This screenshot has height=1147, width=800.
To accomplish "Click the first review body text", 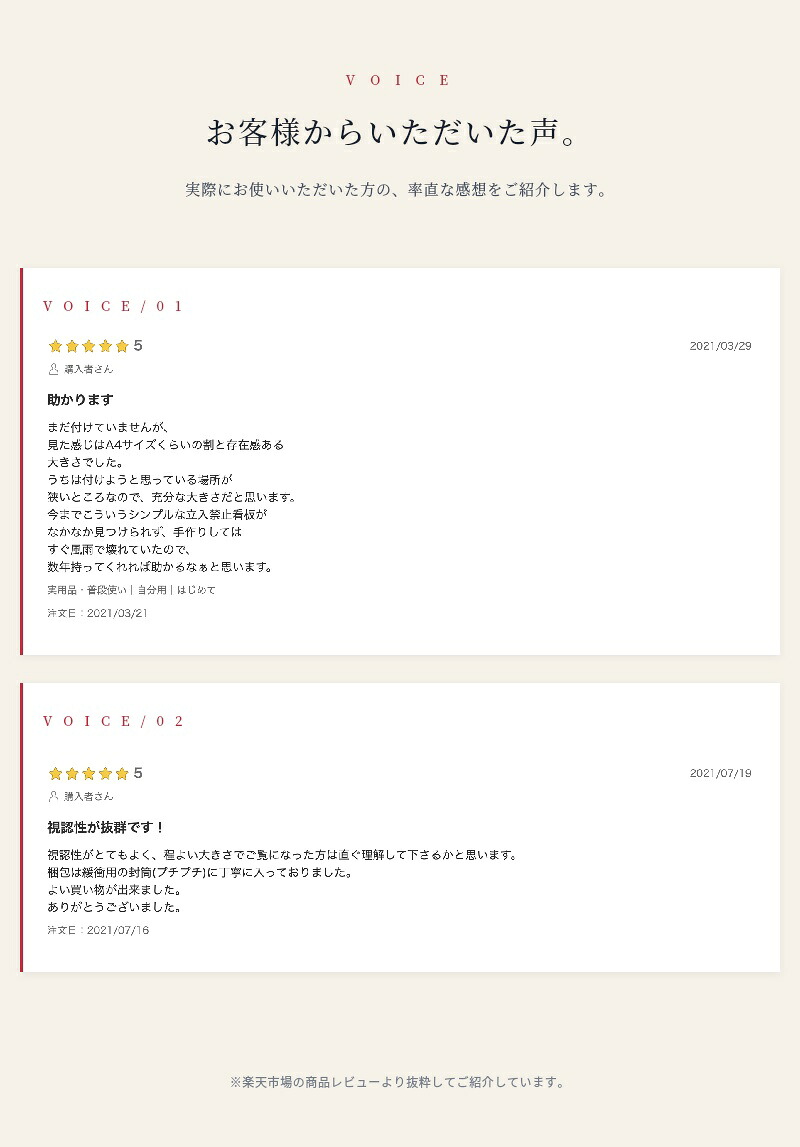I will (x=172, y=497).
